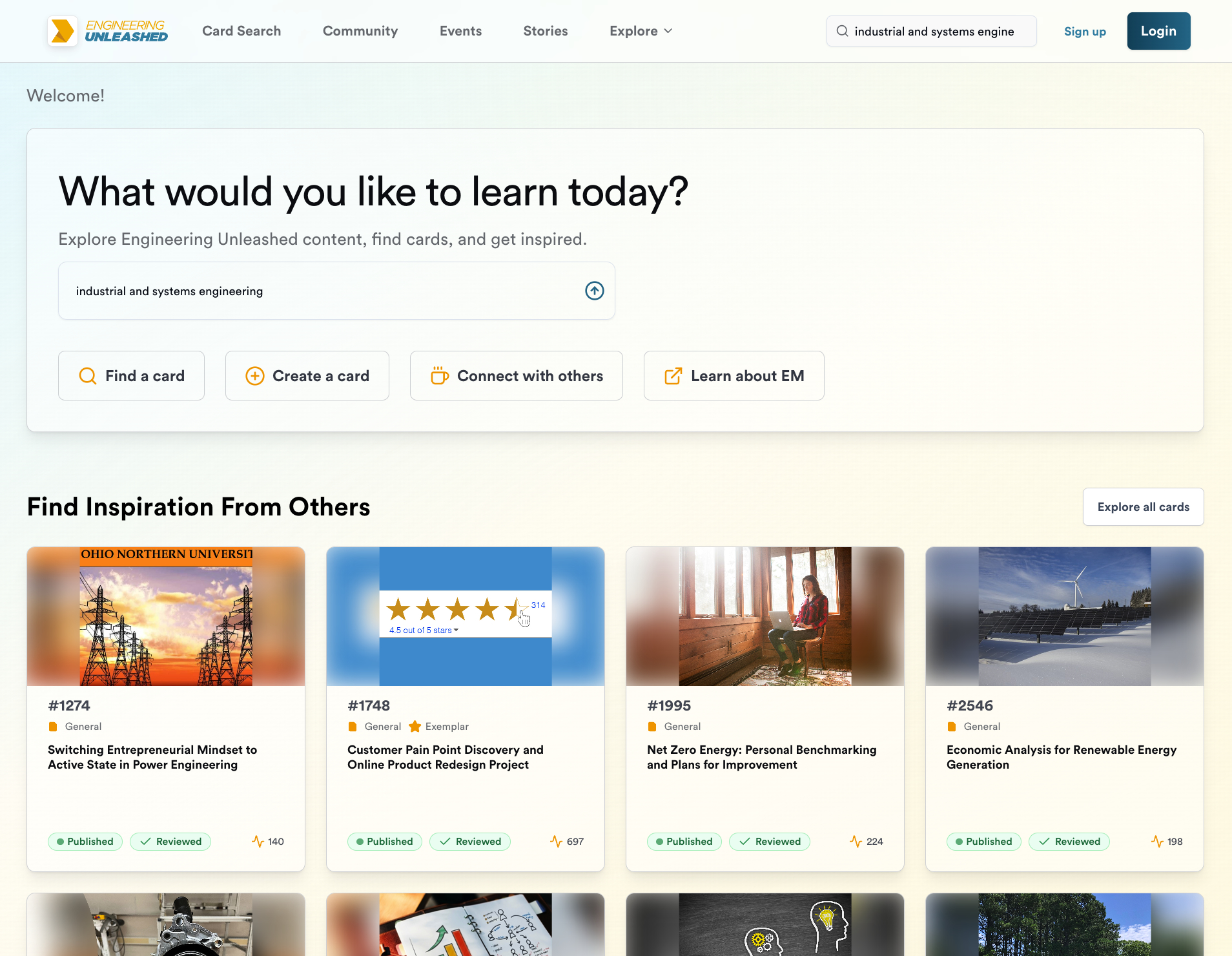
Task: Open the engine part card thumbnail in second row
Action: 166,924
